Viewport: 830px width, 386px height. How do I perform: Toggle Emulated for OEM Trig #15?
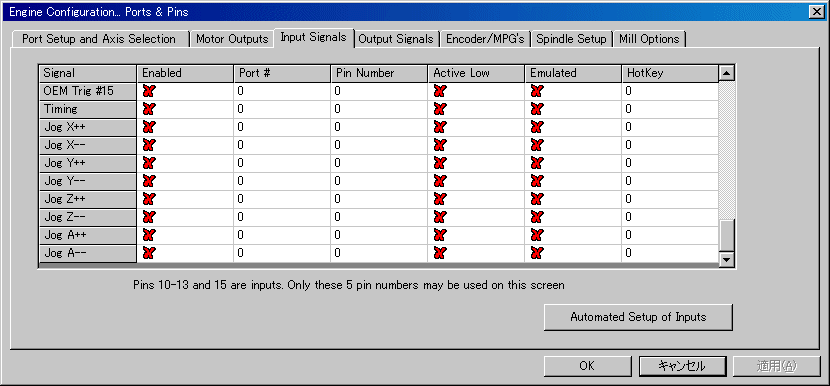pyautogui.click(x=537, y=91)
